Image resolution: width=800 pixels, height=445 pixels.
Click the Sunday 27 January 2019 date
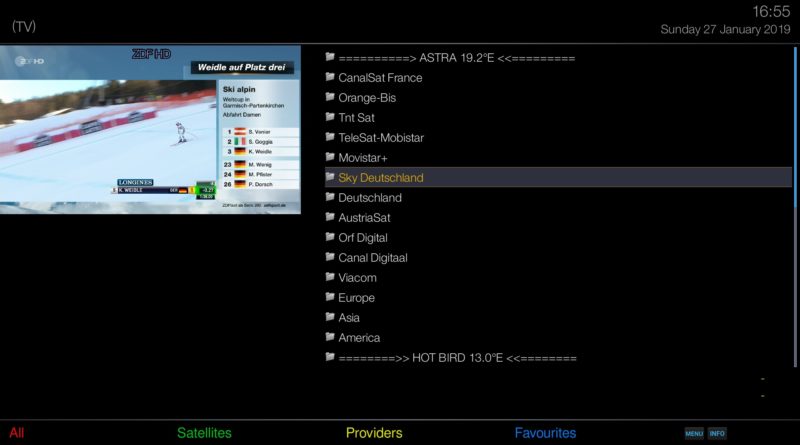coord(725,30)
